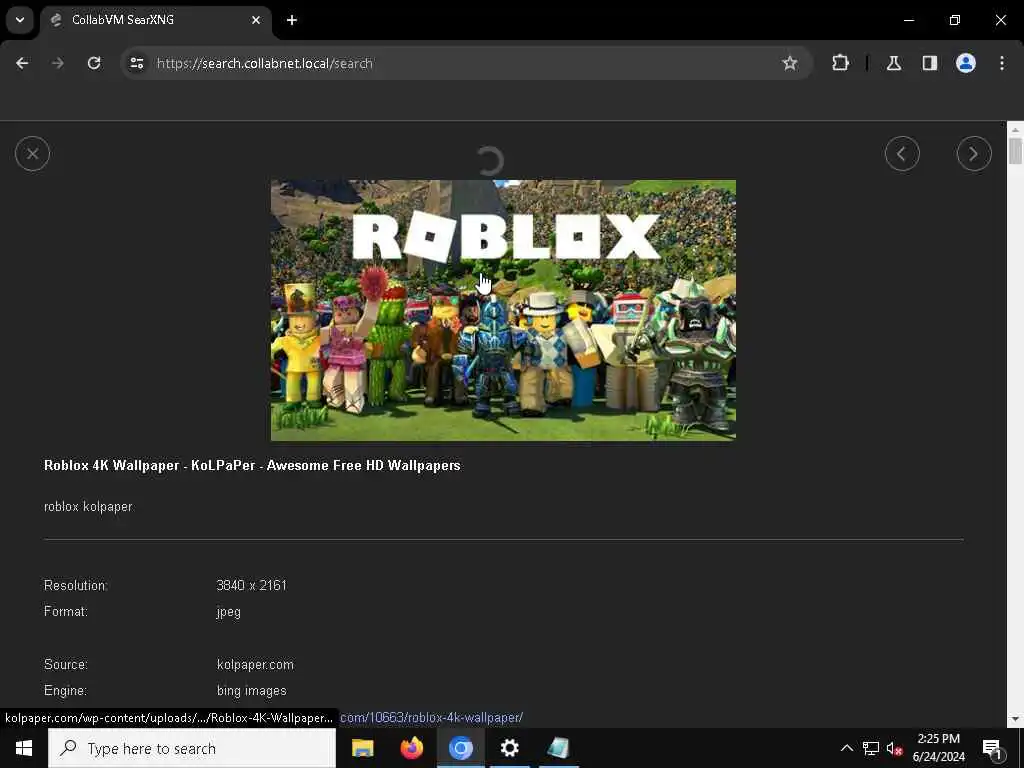
Task: Open the Roblox wallpaper image
Action: coord(503,310)
